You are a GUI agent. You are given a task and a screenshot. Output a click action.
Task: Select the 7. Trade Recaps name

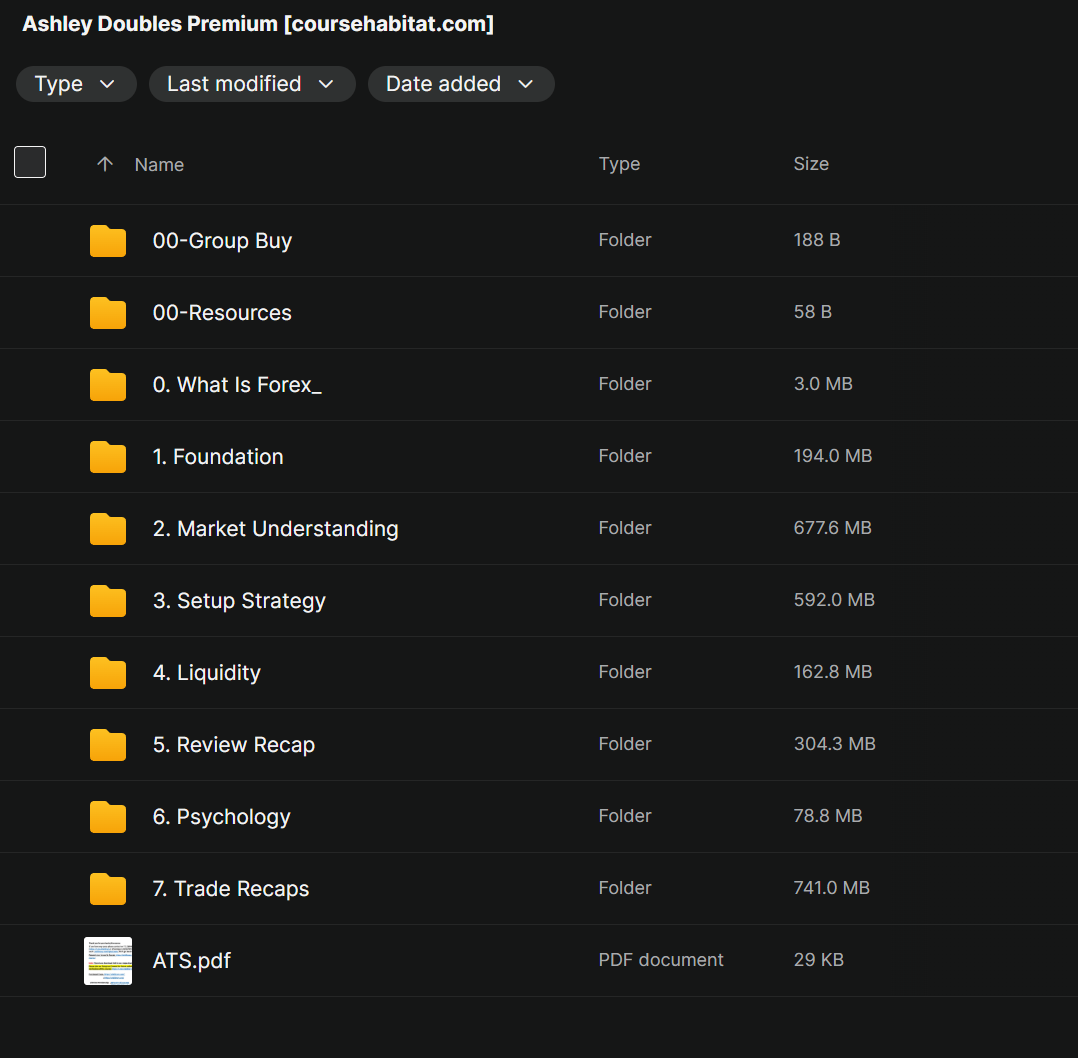231,888
